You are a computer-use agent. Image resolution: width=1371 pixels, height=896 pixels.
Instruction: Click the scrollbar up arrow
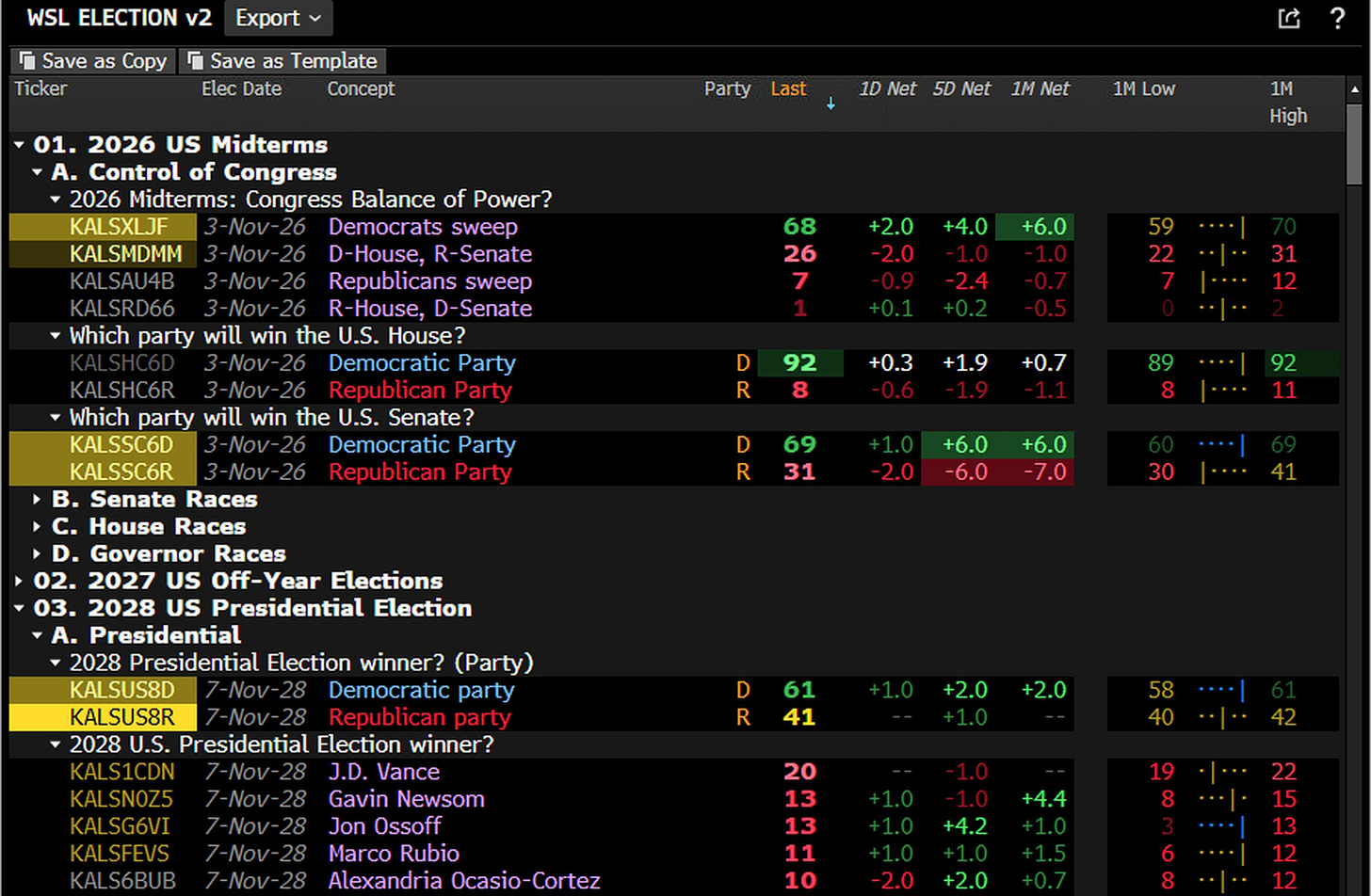pos(1355,89)
